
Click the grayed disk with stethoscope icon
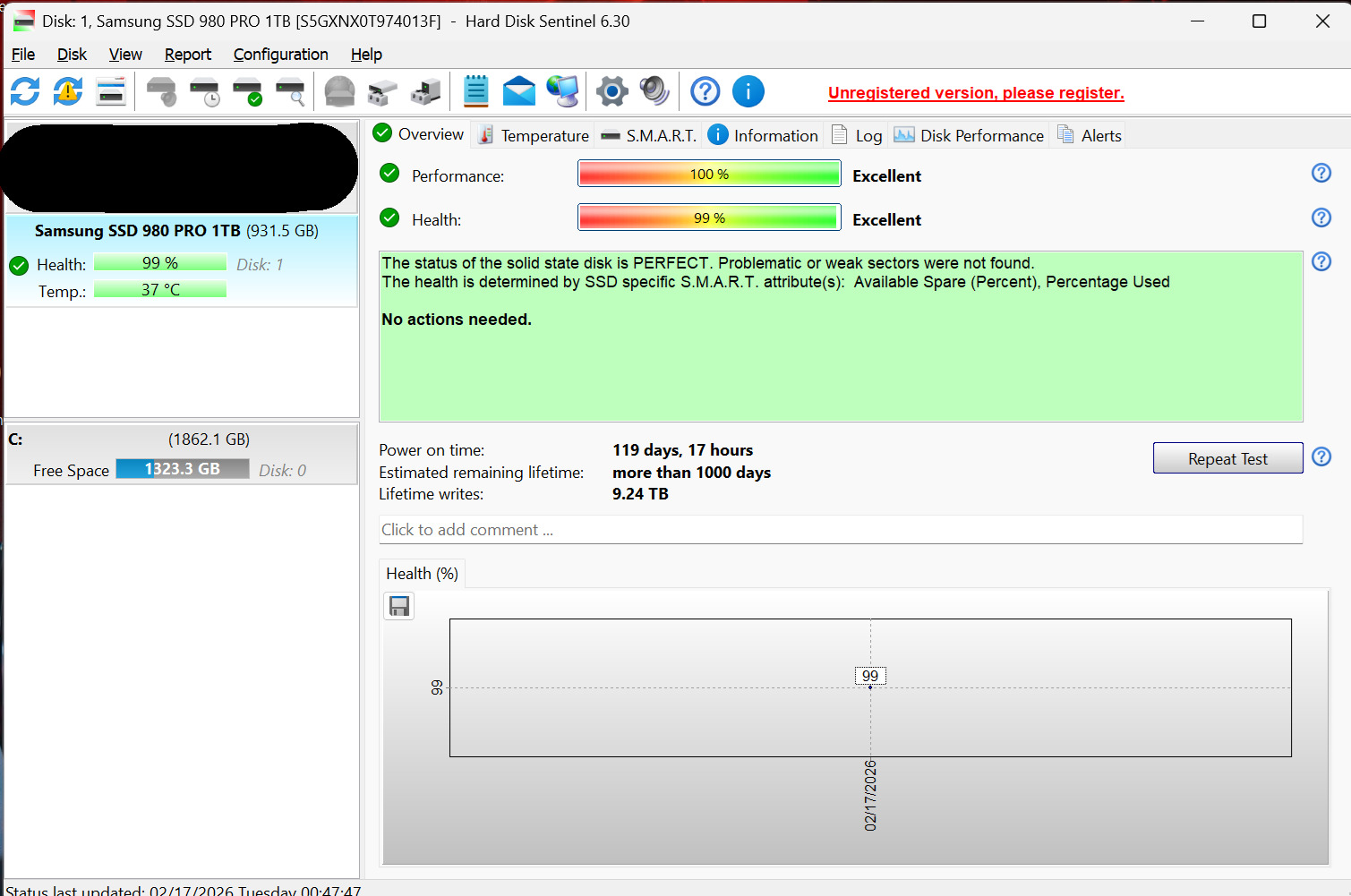click(x=162, y=91)
